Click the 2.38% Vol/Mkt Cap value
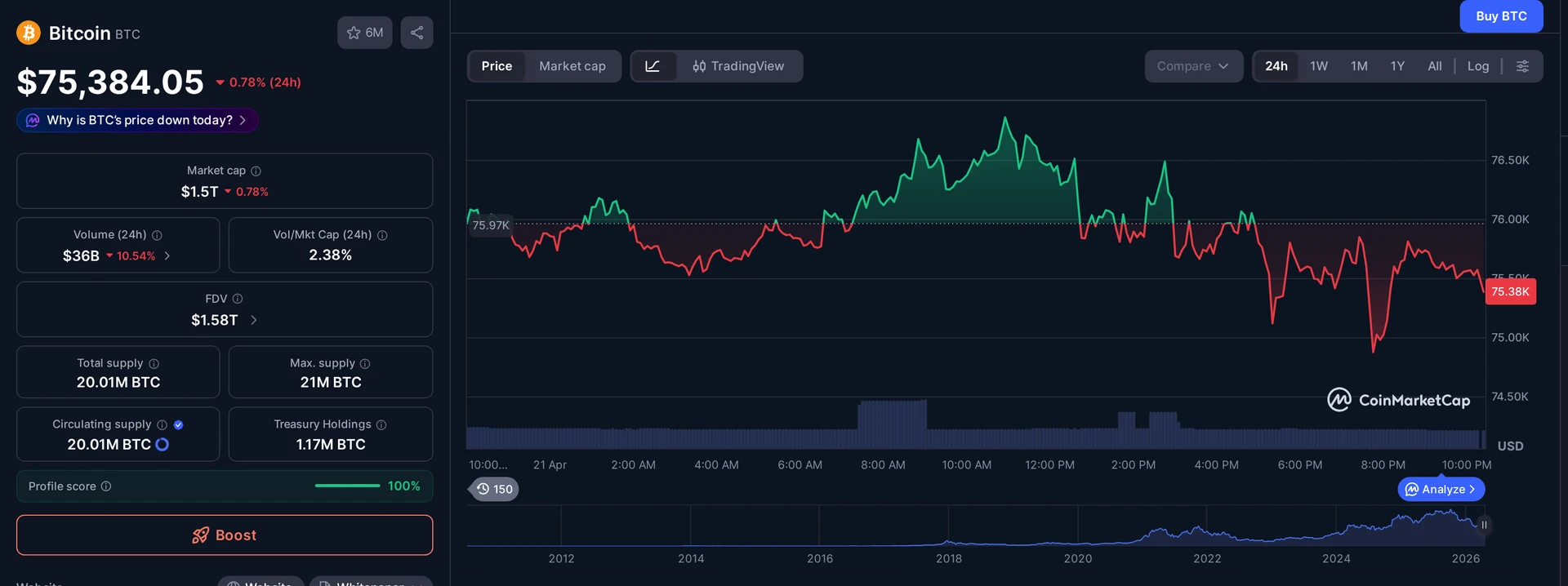Image resolution: width=1568 pixels, height=586 pixels. [x=331, y=255]
